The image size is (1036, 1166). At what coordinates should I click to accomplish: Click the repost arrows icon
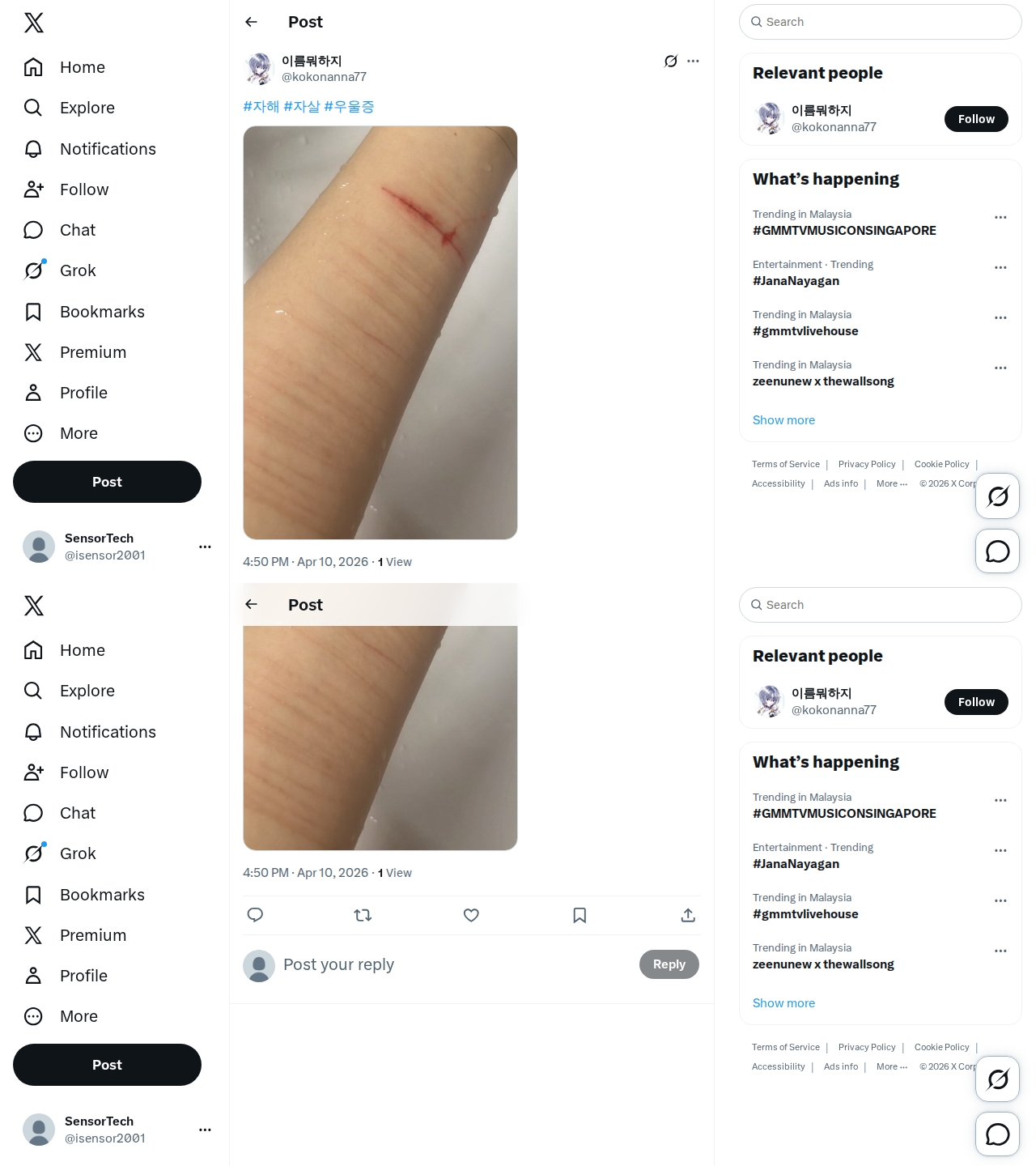[363, 915]
